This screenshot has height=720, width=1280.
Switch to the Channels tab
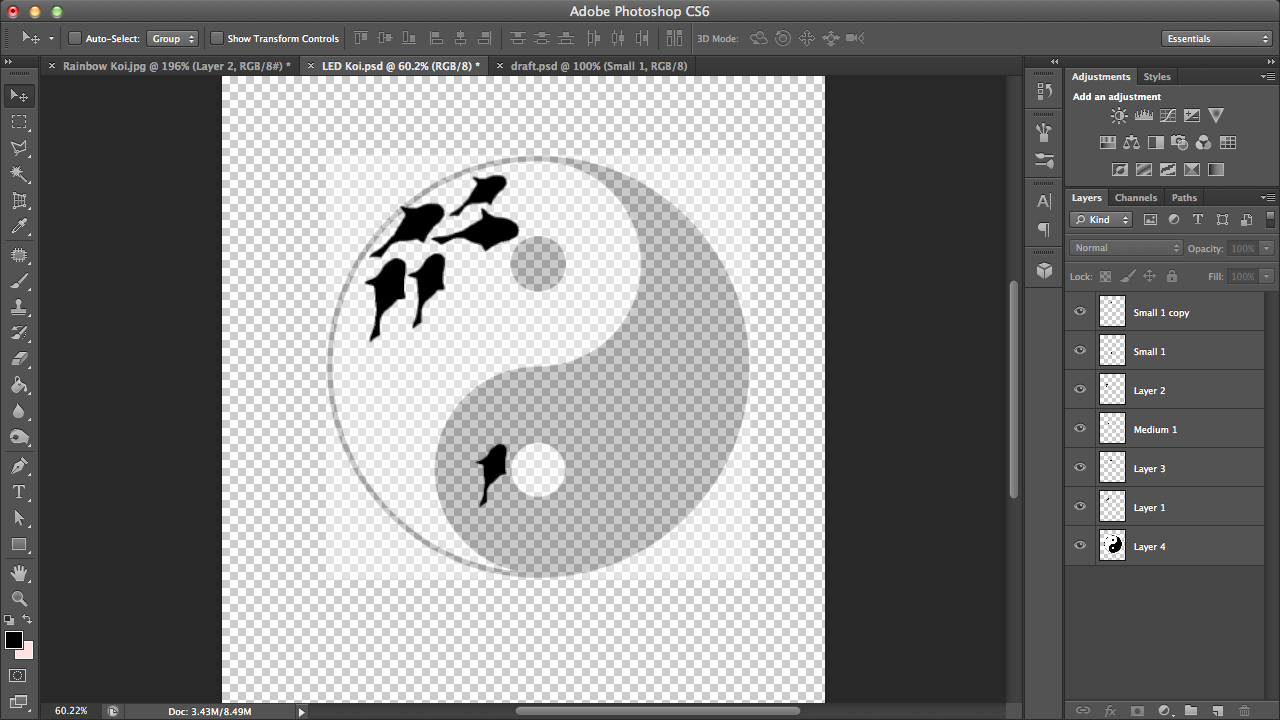point(1136,197)
